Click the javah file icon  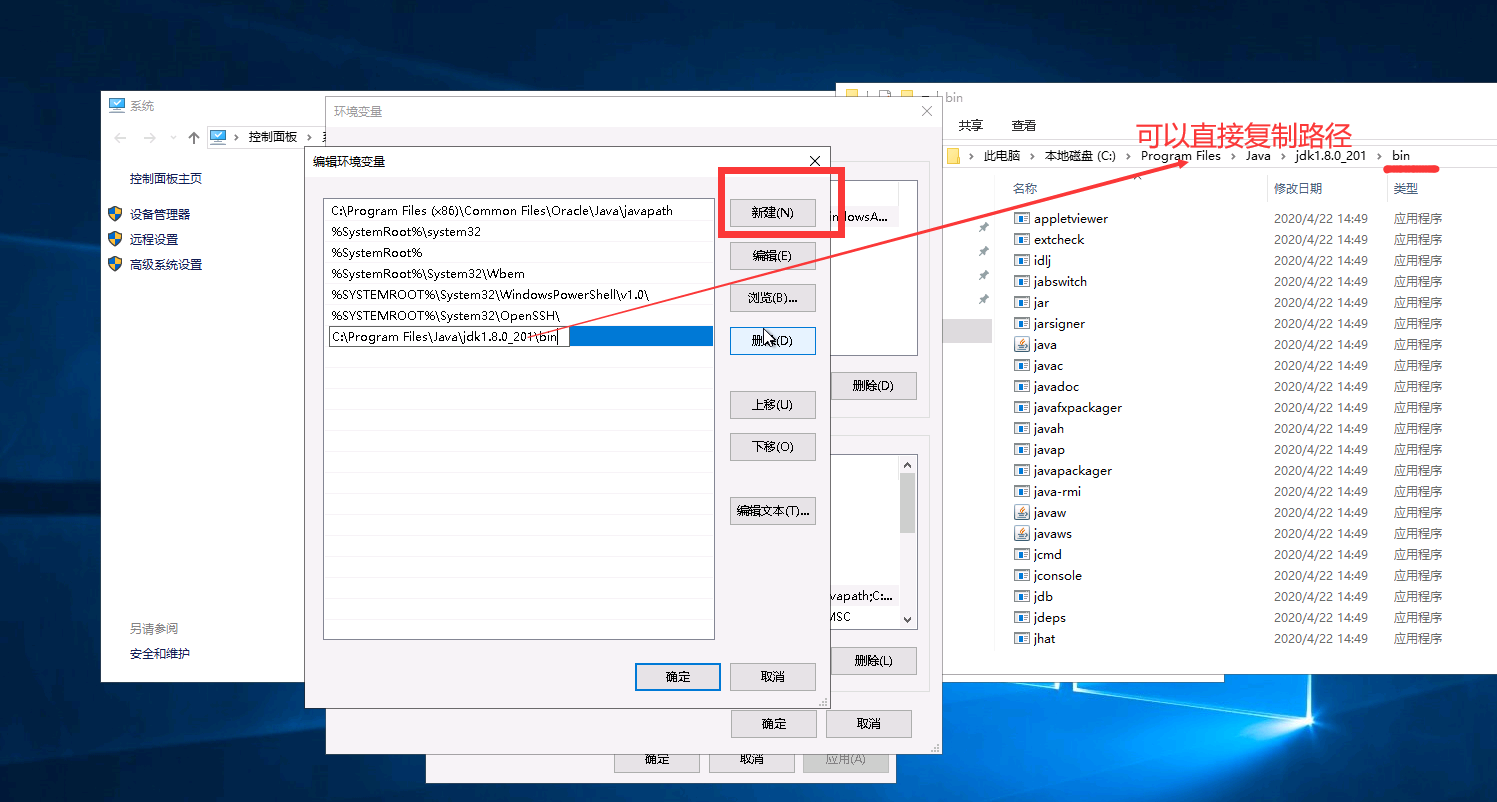coord(1022,428)
